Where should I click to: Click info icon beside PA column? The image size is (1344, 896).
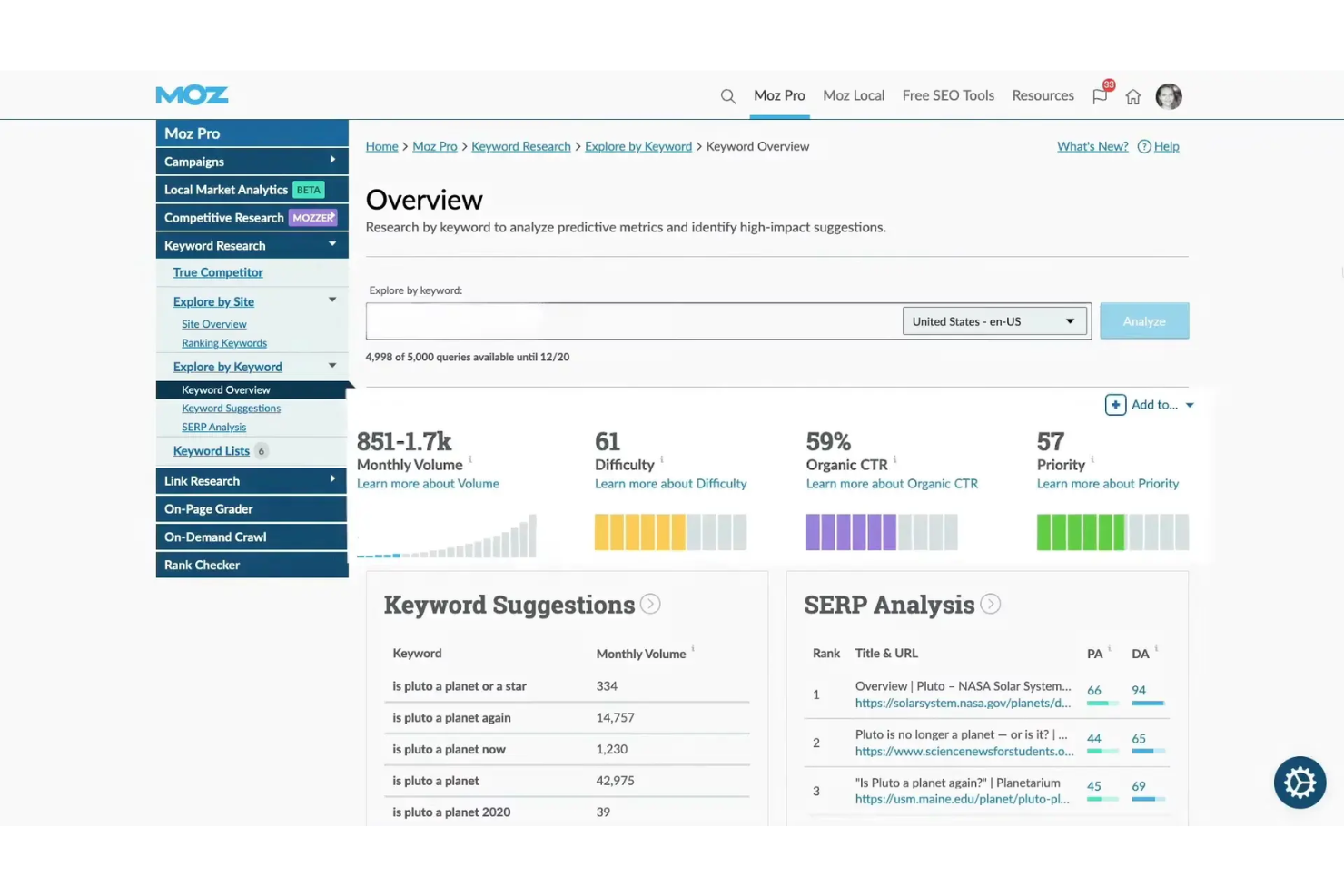(x=1110, y=648)
